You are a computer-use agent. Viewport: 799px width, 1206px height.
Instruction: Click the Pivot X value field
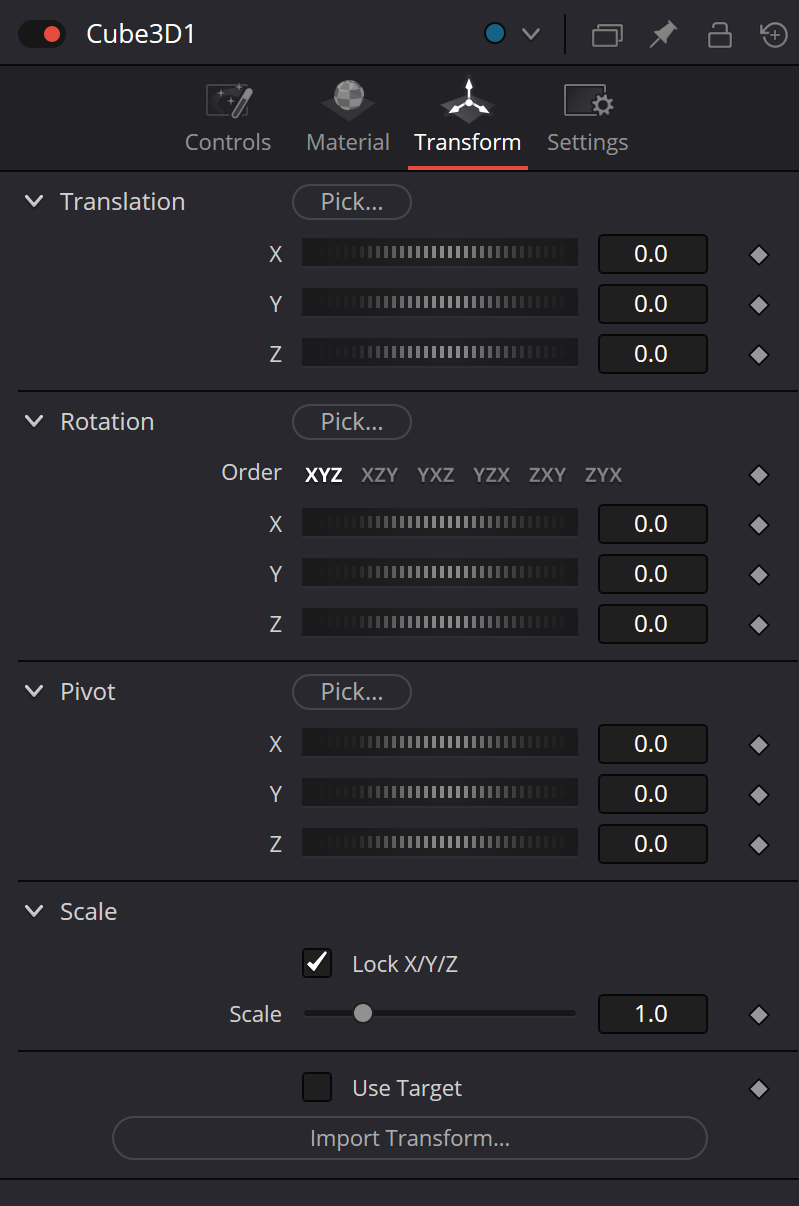click(653, 744)
